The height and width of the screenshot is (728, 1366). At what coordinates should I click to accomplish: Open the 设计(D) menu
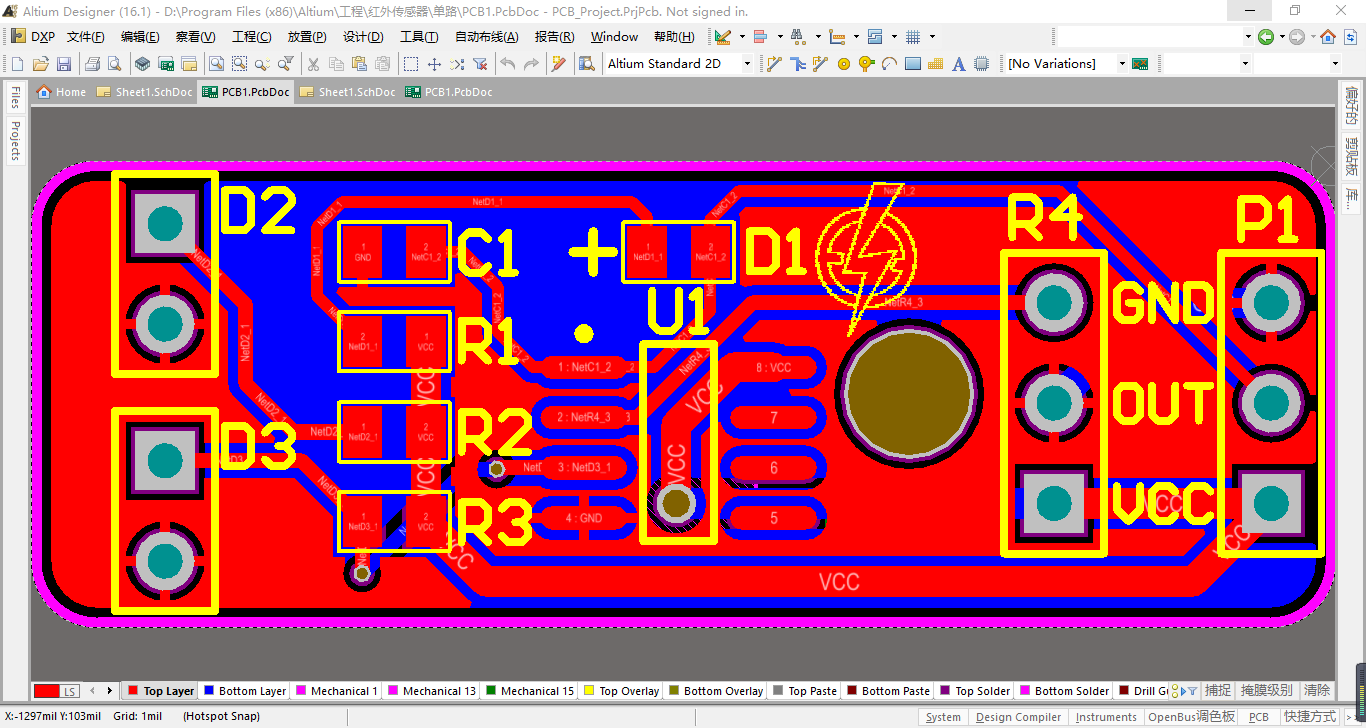tap(363, 37)
